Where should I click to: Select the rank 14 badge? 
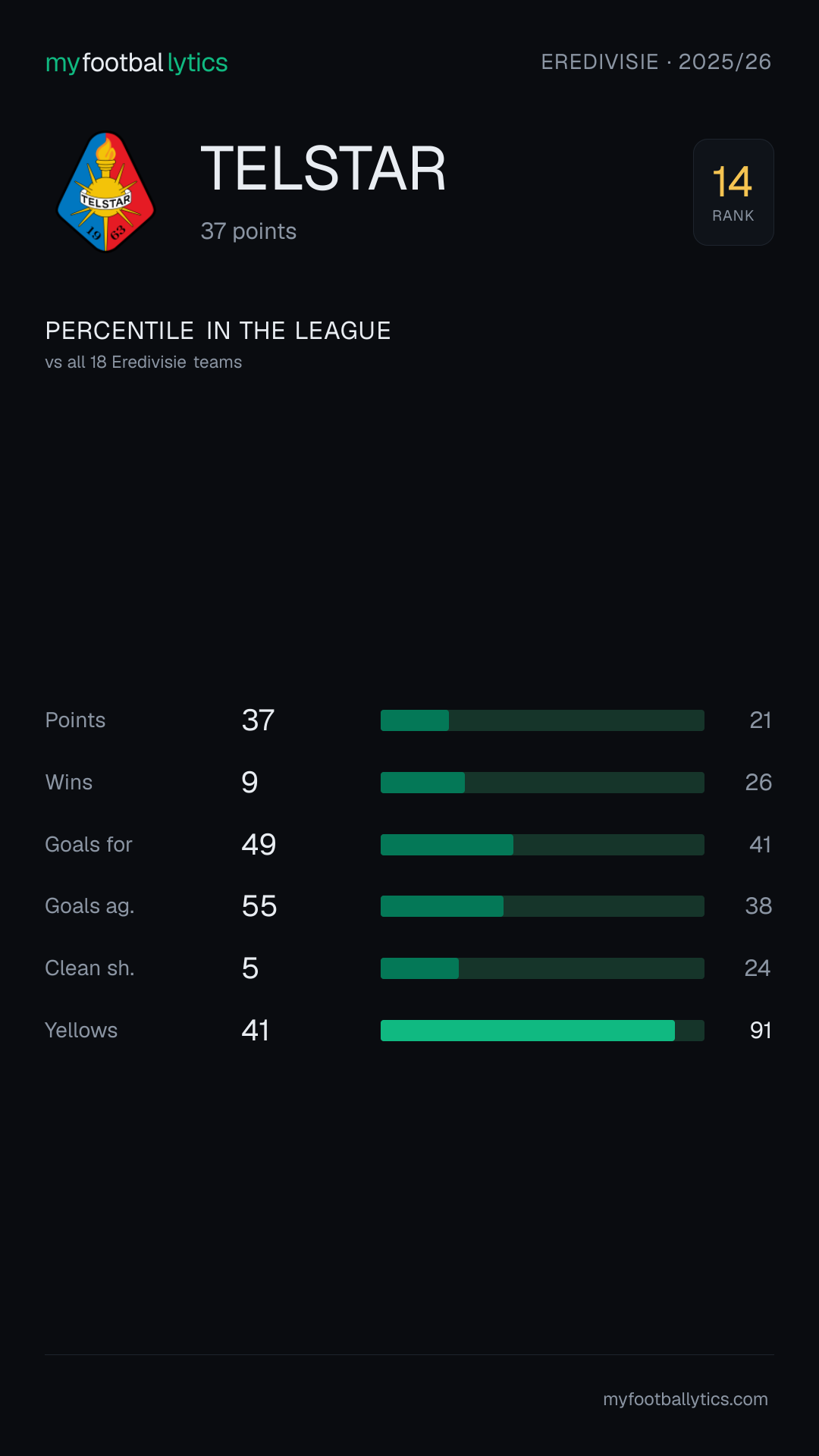pos(733,192)
